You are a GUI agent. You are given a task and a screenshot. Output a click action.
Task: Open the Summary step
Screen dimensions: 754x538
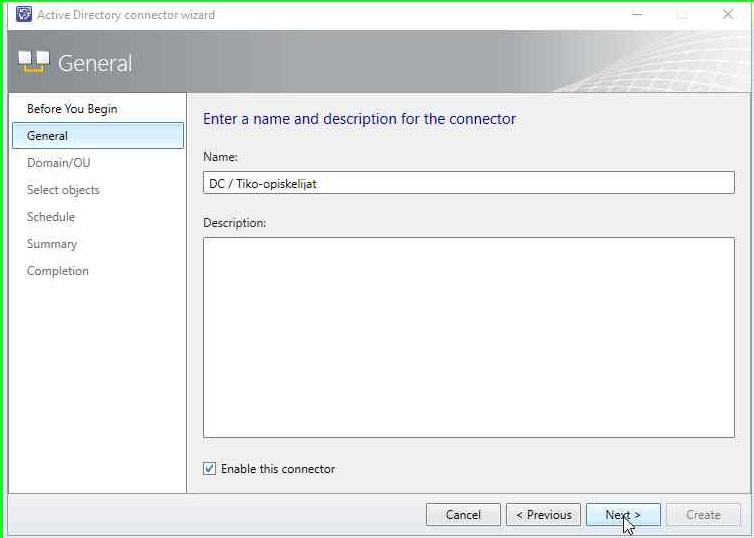pos(51,244)
